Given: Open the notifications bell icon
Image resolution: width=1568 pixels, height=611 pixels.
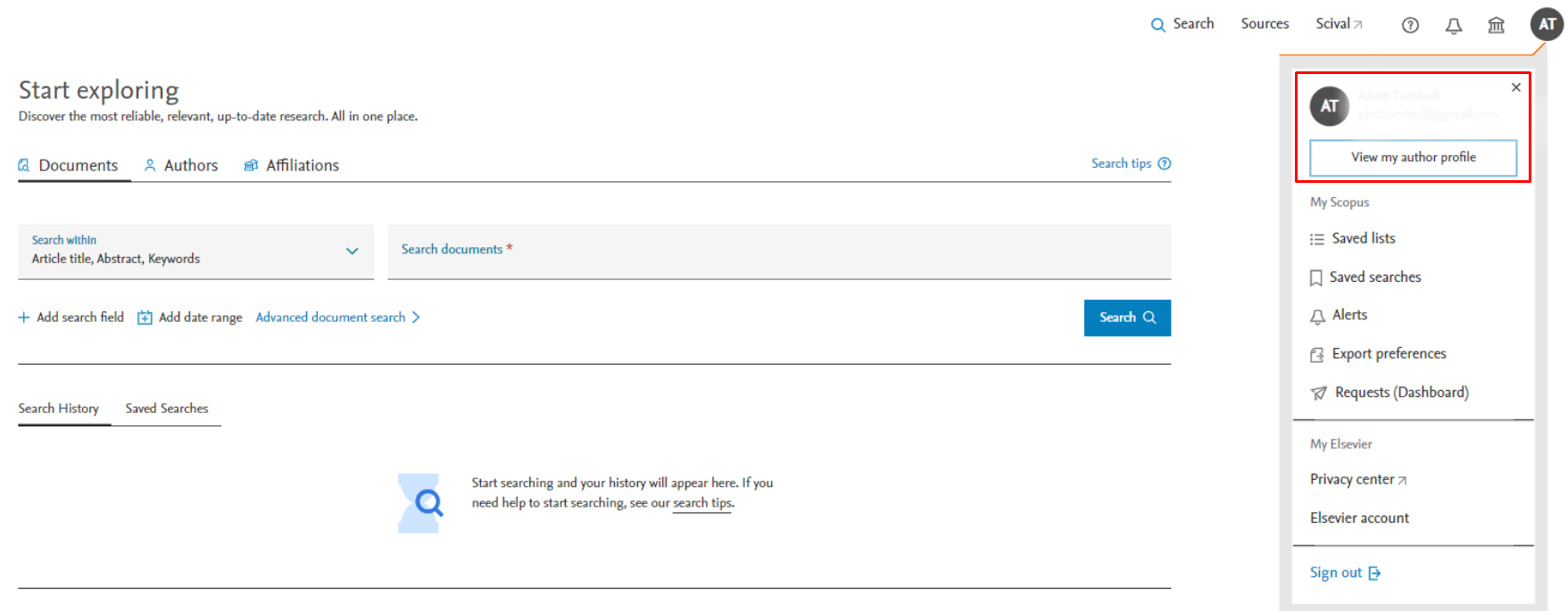Looking at the screenshot, I should click(1454, 25).
